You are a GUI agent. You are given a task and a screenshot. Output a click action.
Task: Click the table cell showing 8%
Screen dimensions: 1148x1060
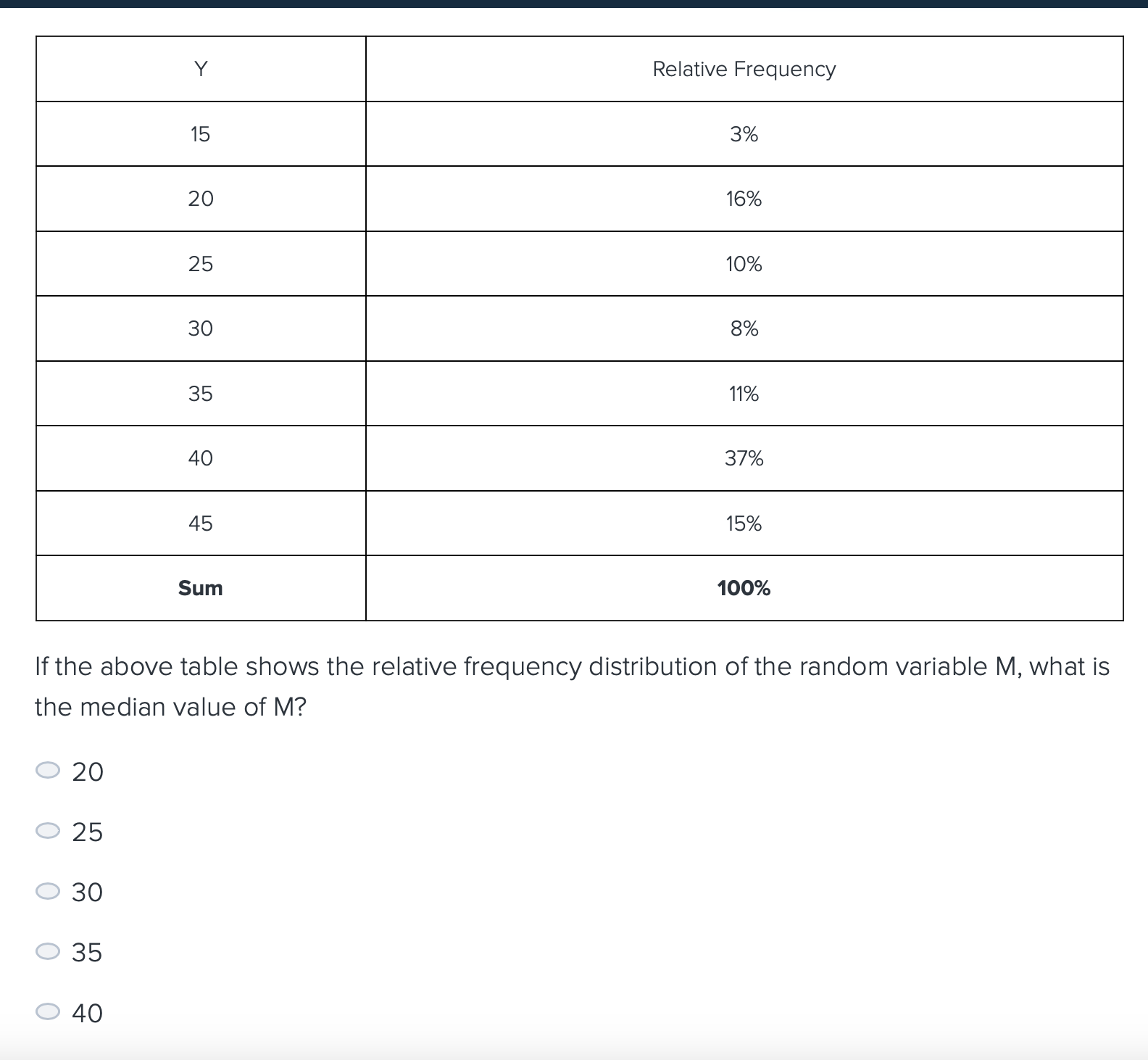(x=744, y=328)
